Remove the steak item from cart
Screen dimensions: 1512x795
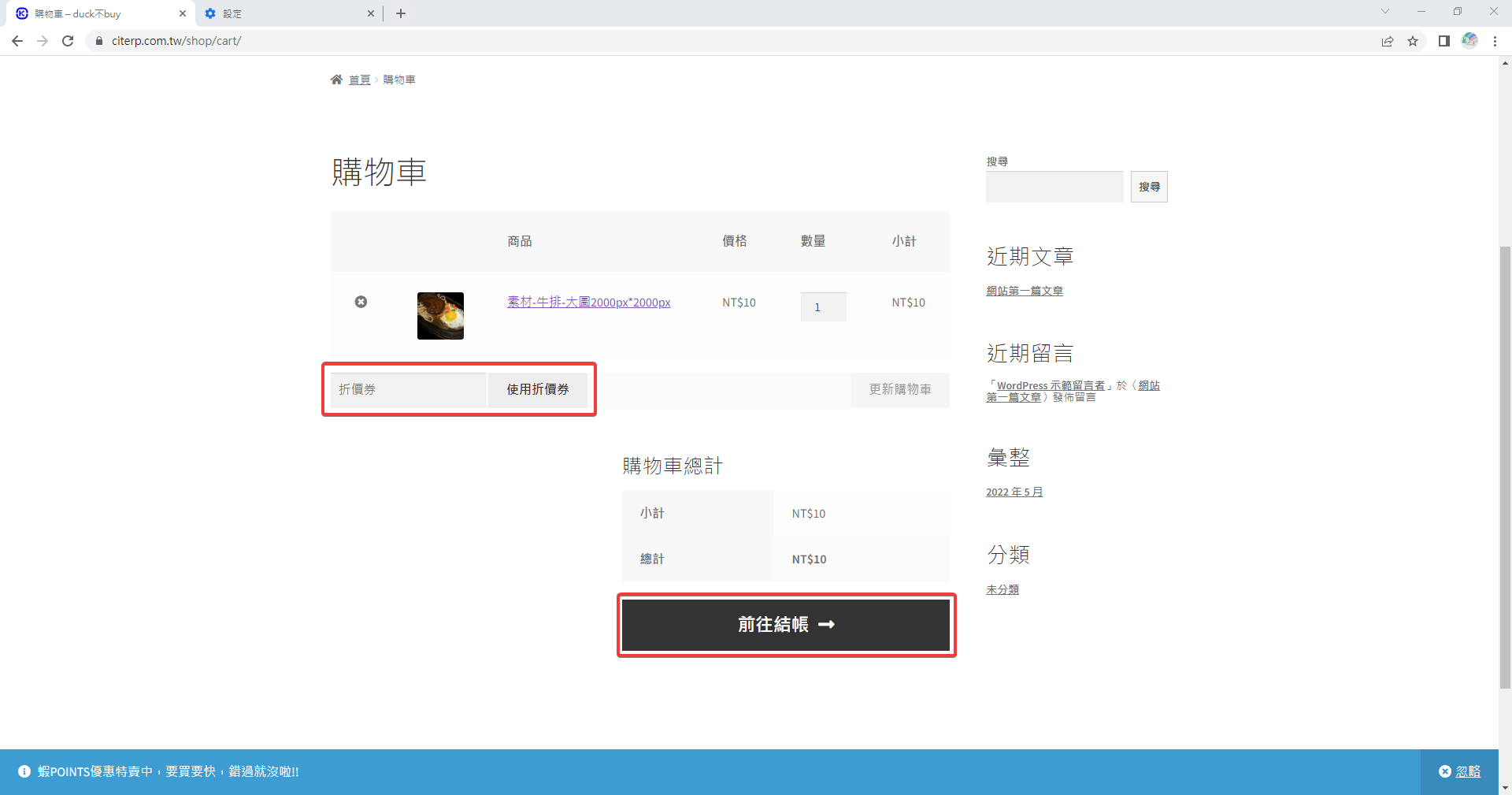click(x=361, y=302)
